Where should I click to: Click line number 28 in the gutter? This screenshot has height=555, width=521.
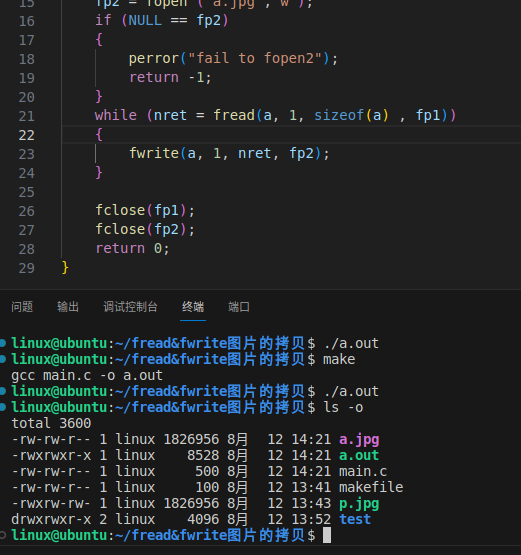point(27,250)
